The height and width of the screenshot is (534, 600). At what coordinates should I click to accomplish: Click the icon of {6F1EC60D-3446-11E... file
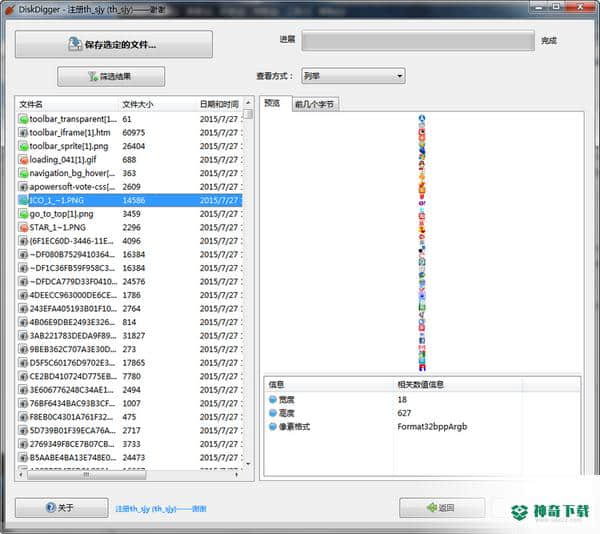click(23, 241)
